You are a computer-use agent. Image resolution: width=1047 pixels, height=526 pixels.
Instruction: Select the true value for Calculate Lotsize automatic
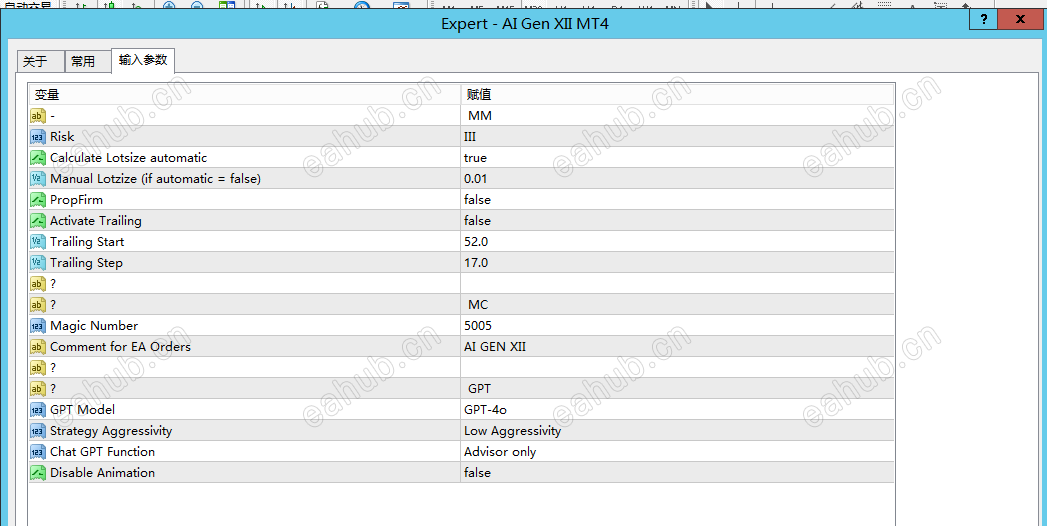[x=475, y=158]
